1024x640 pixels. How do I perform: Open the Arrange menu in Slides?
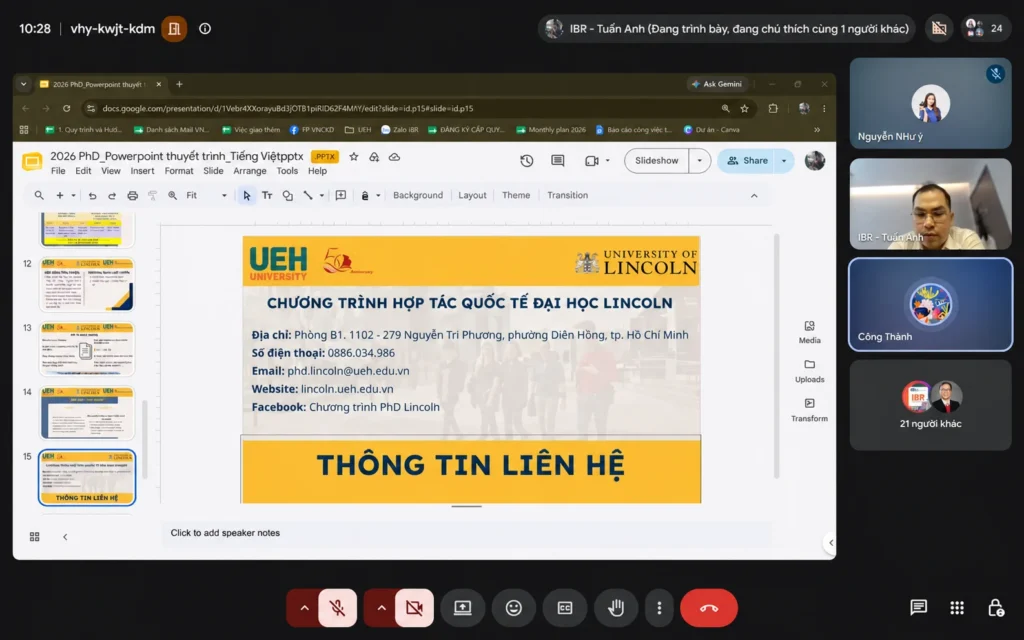point(250,170)
